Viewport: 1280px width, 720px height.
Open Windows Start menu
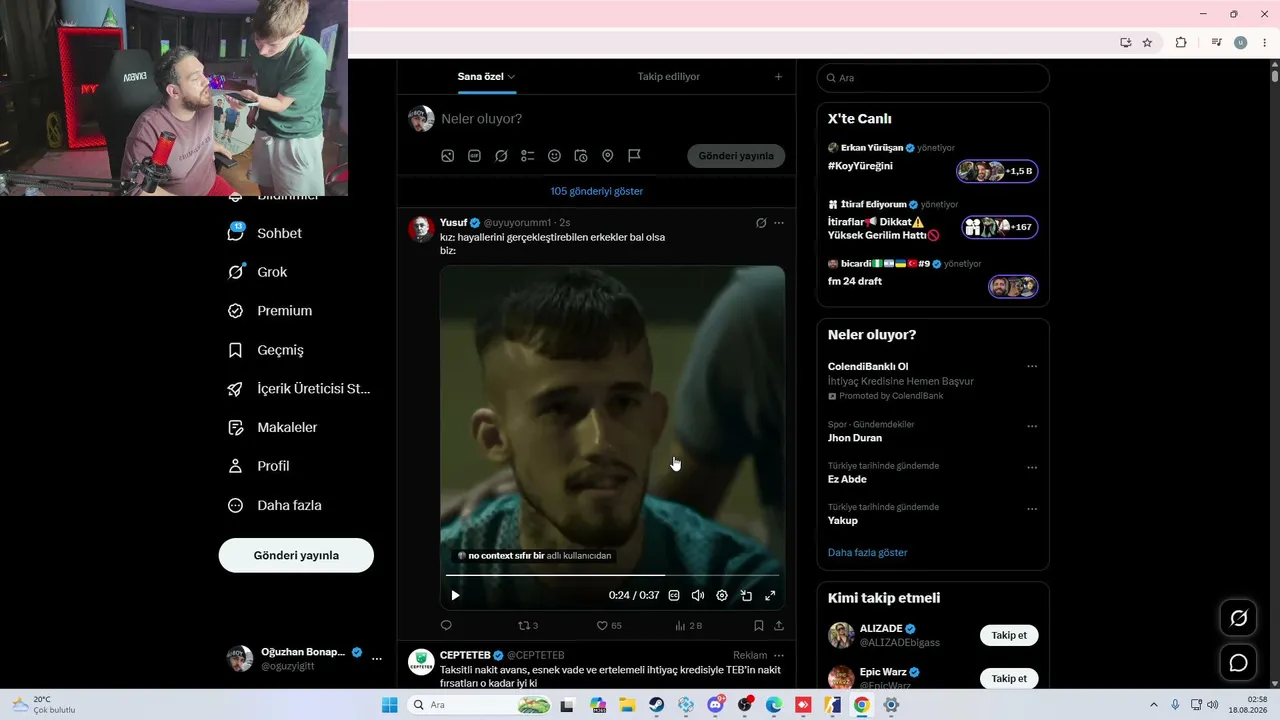tap(390, 705)
